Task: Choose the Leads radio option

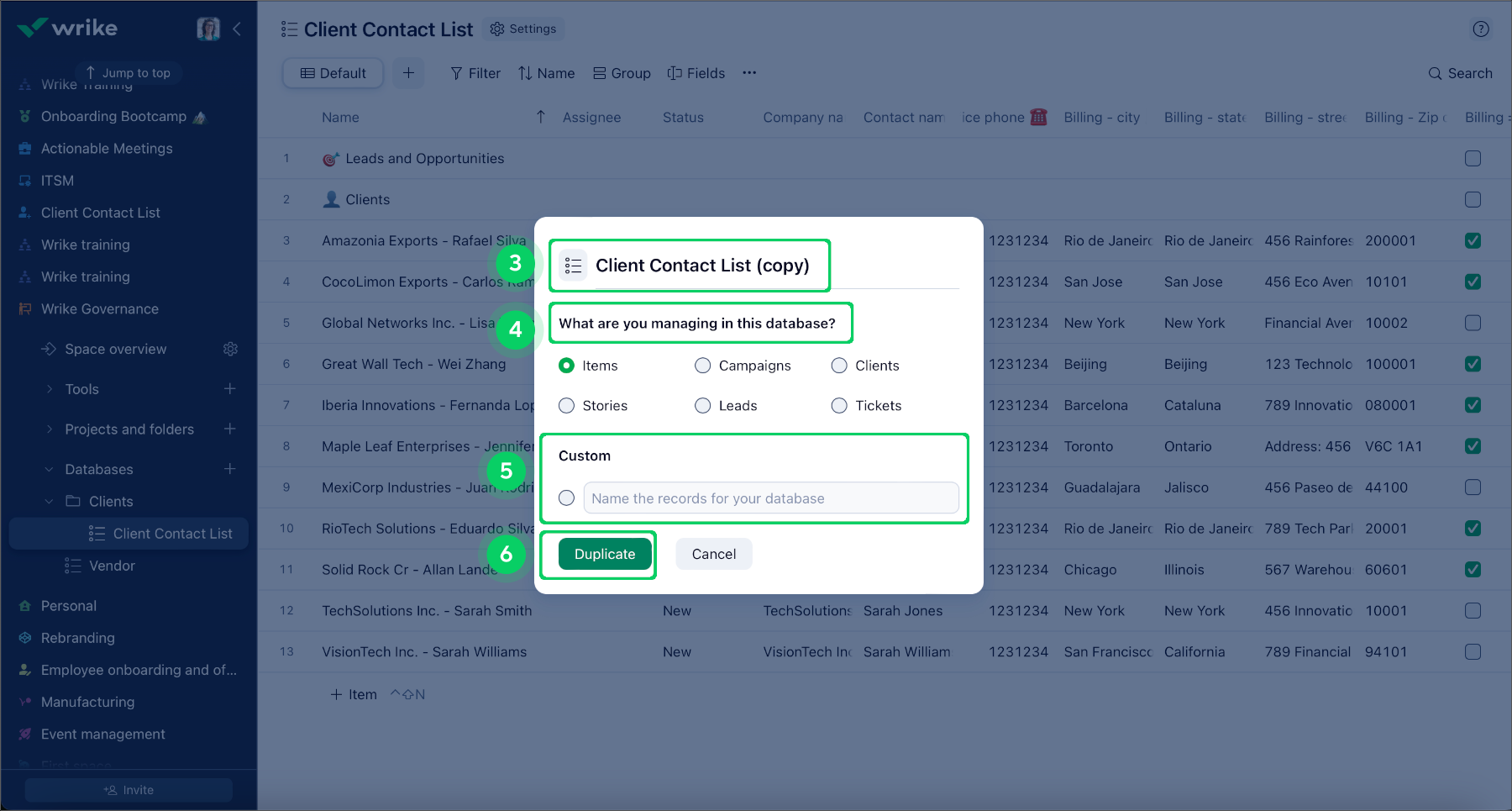Action: (703, 406)
